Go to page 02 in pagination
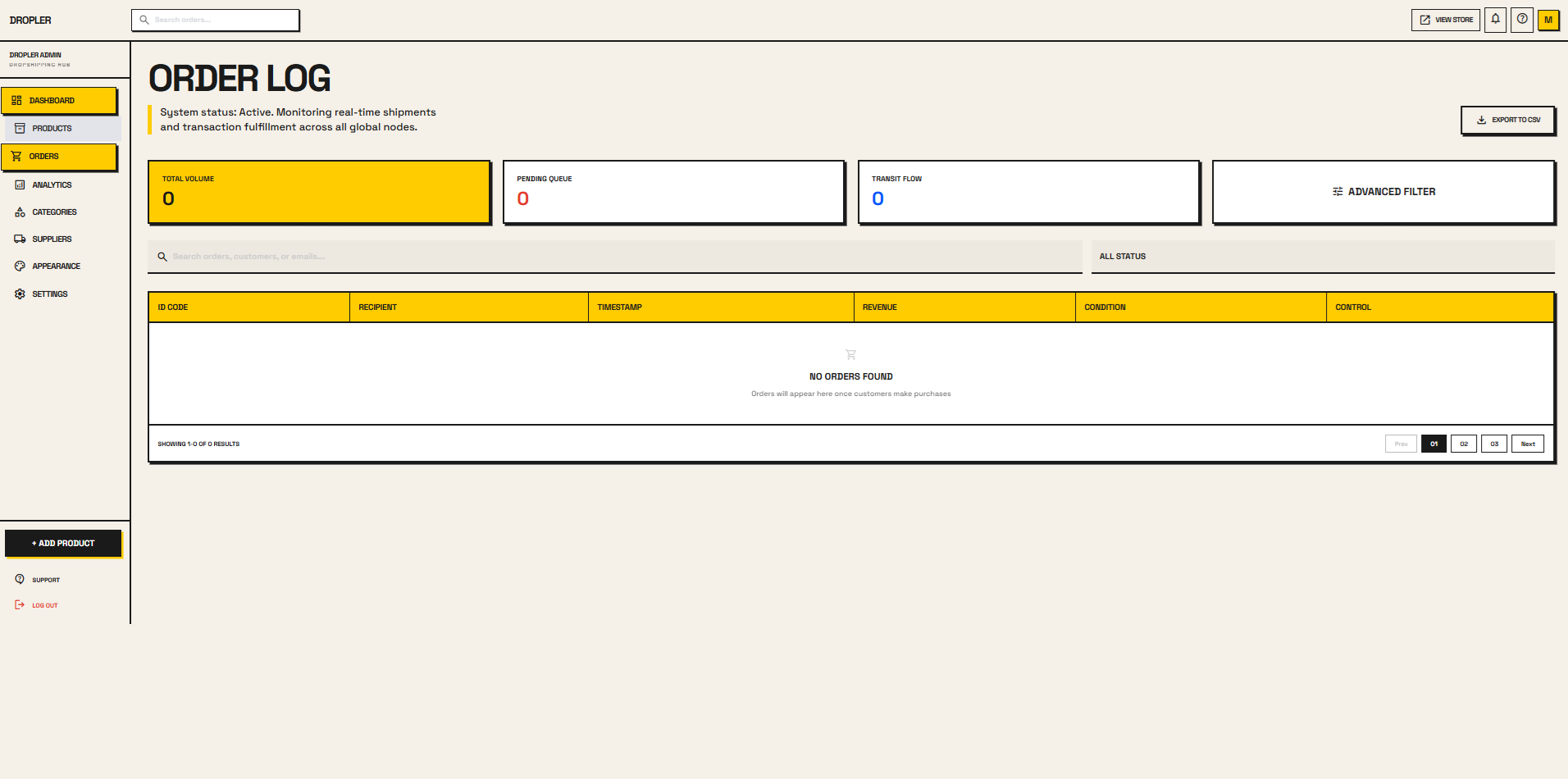Image resolution: width=1568 pixels, height=779 pixels. point(1463,444)
